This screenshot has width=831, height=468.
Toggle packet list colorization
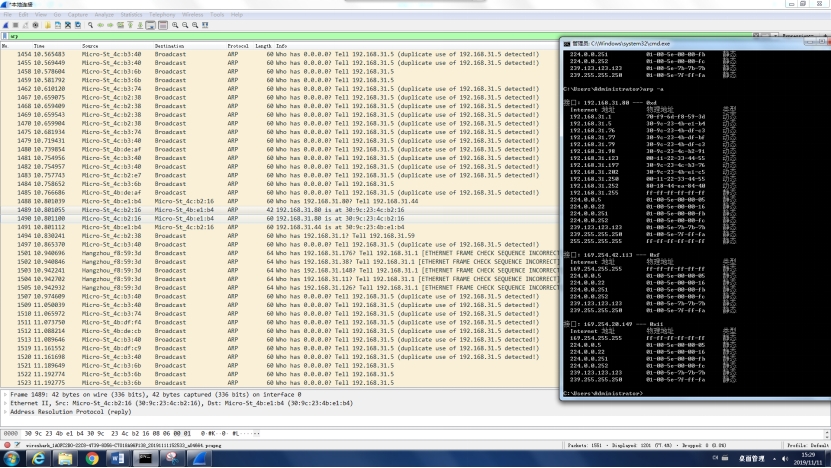point(163,25)
